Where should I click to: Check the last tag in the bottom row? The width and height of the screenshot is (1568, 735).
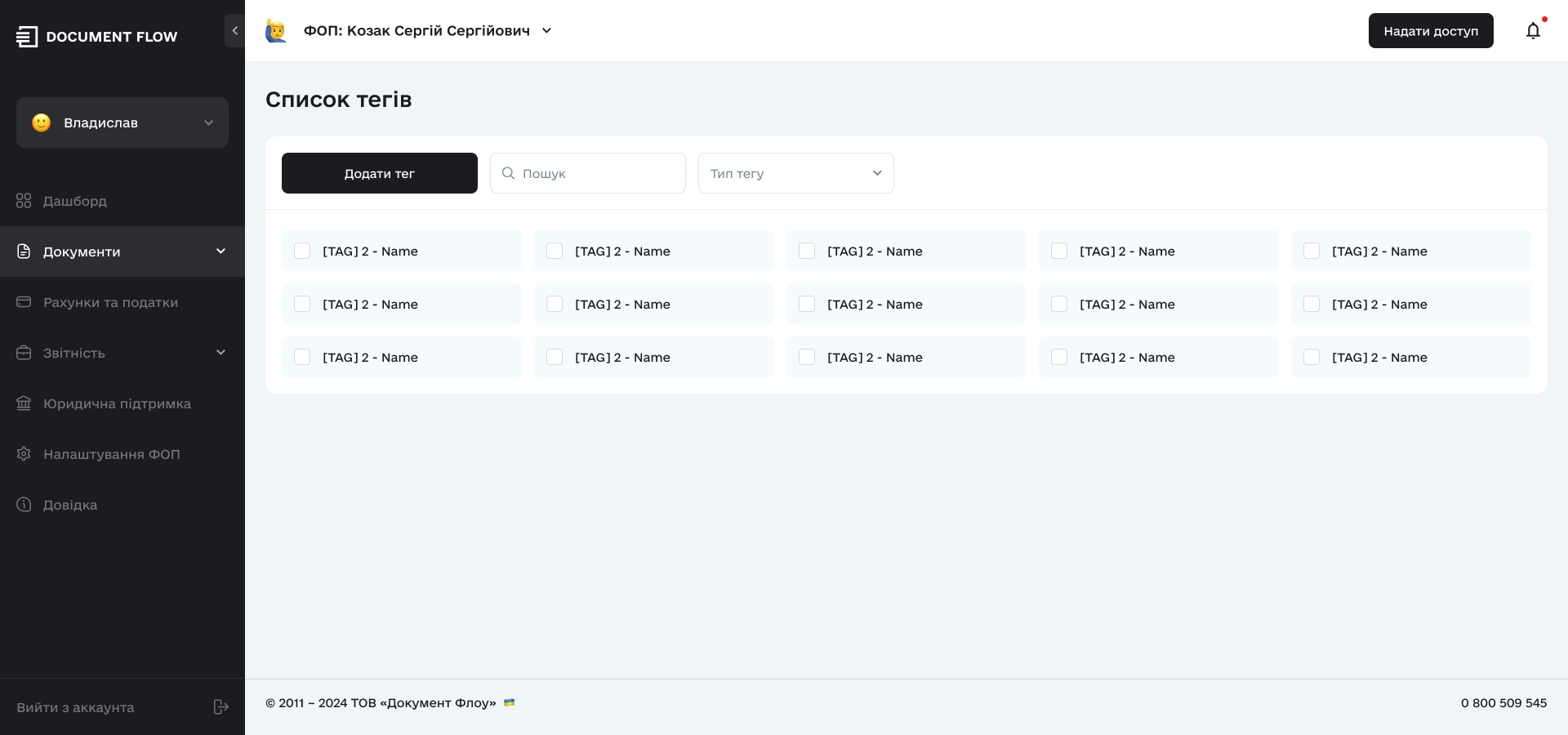[x=1312, y=357]
